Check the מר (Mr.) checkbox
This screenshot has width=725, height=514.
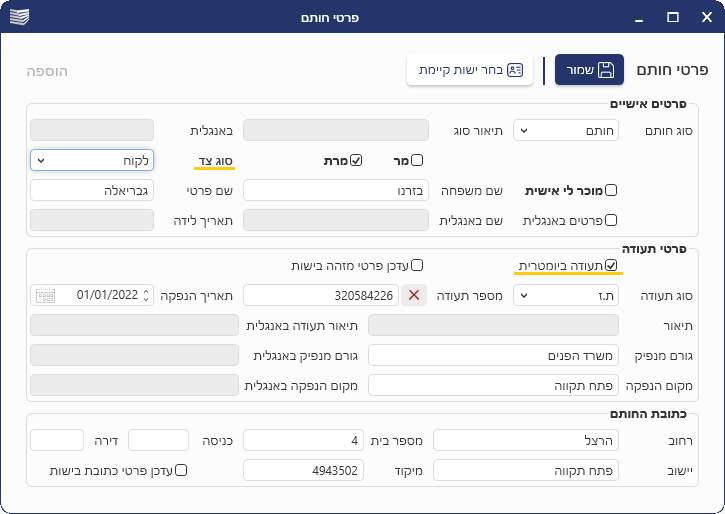[x=417, y=160]
